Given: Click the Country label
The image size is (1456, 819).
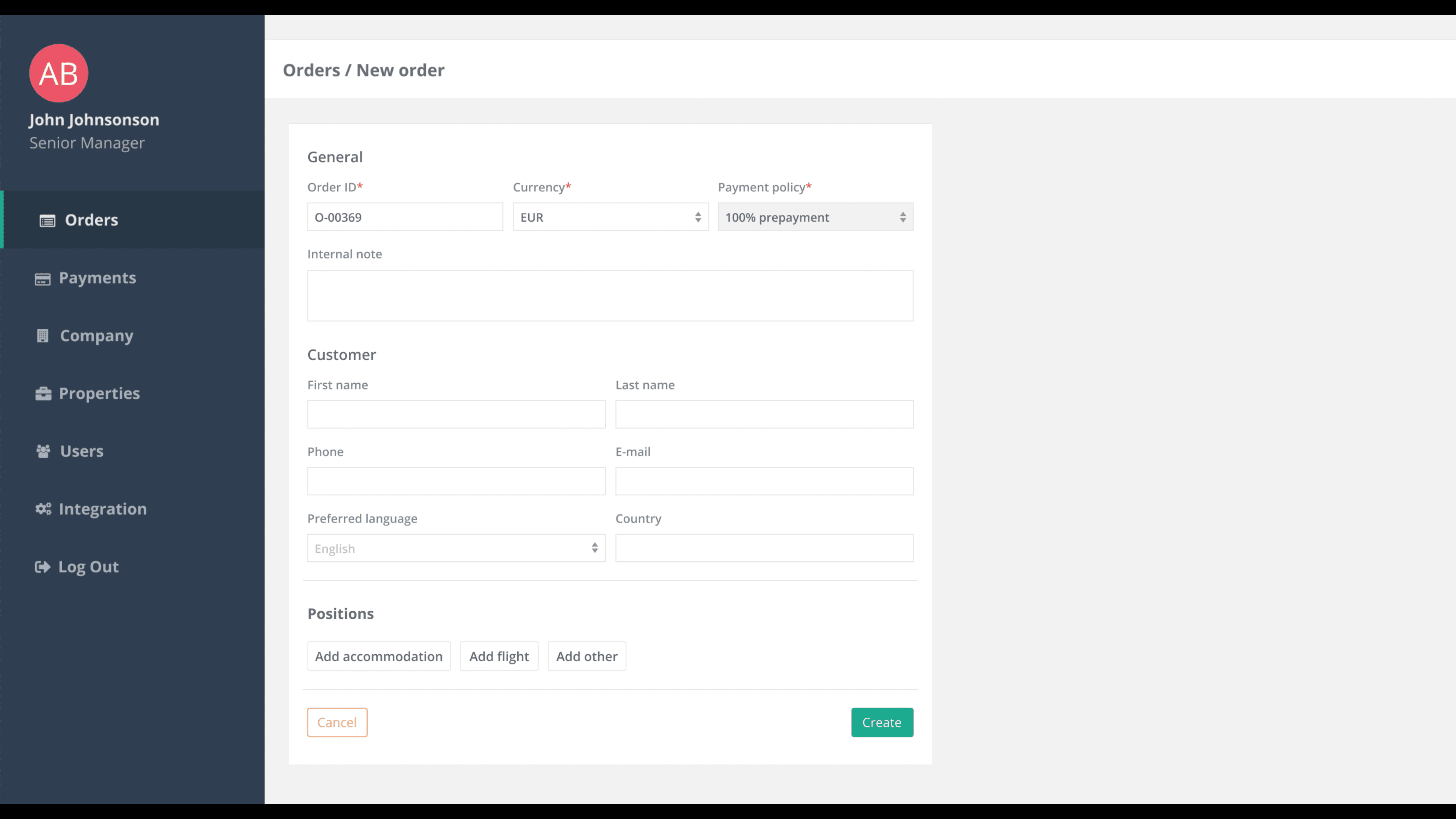Looking at the screenshot, I should (638, 519).
